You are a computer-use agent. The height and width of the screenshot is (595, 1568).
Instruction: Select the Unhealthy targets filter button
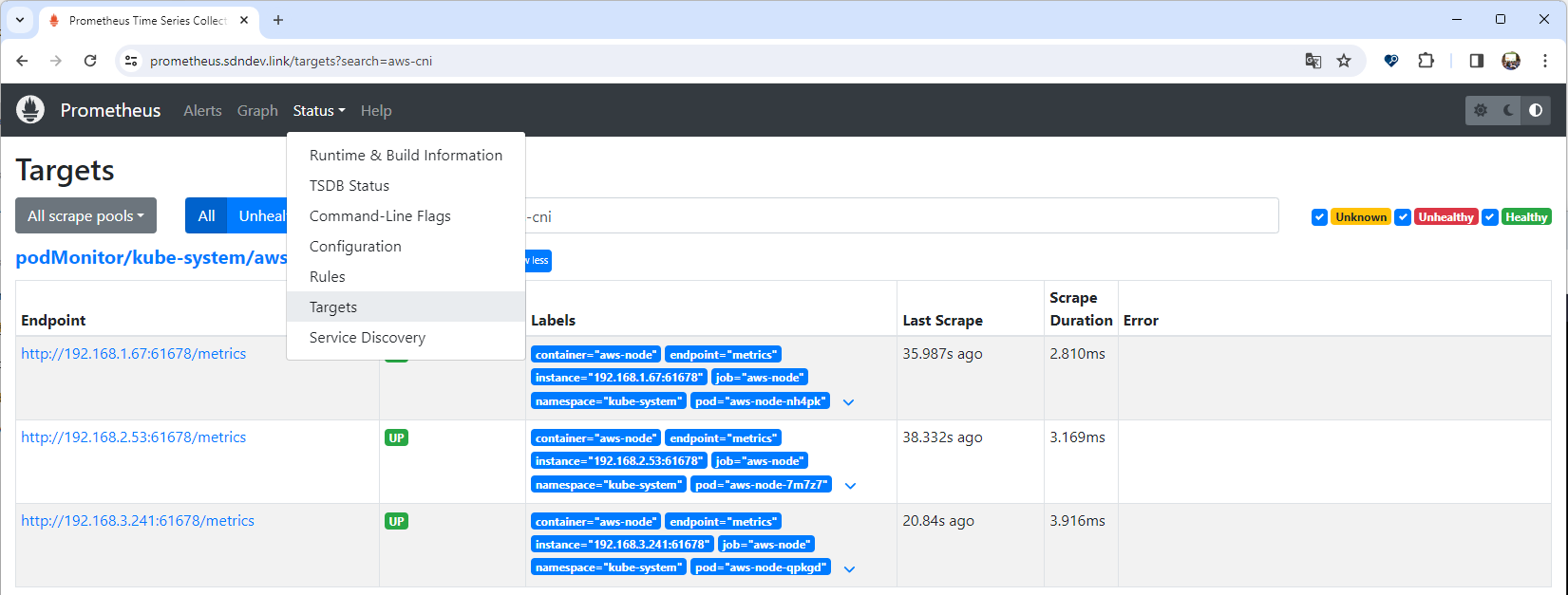coord(257,215)
